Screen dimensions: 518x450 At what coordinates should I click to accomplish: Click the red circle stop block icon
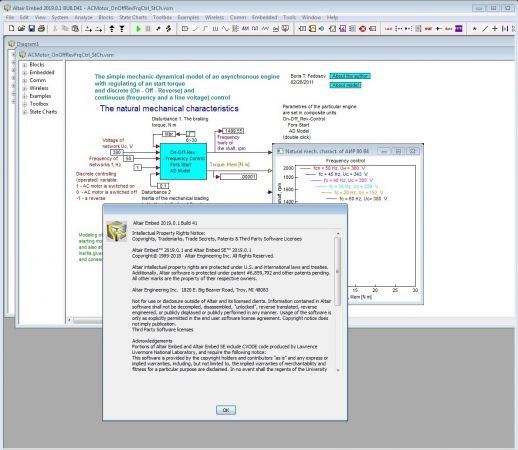363,29
